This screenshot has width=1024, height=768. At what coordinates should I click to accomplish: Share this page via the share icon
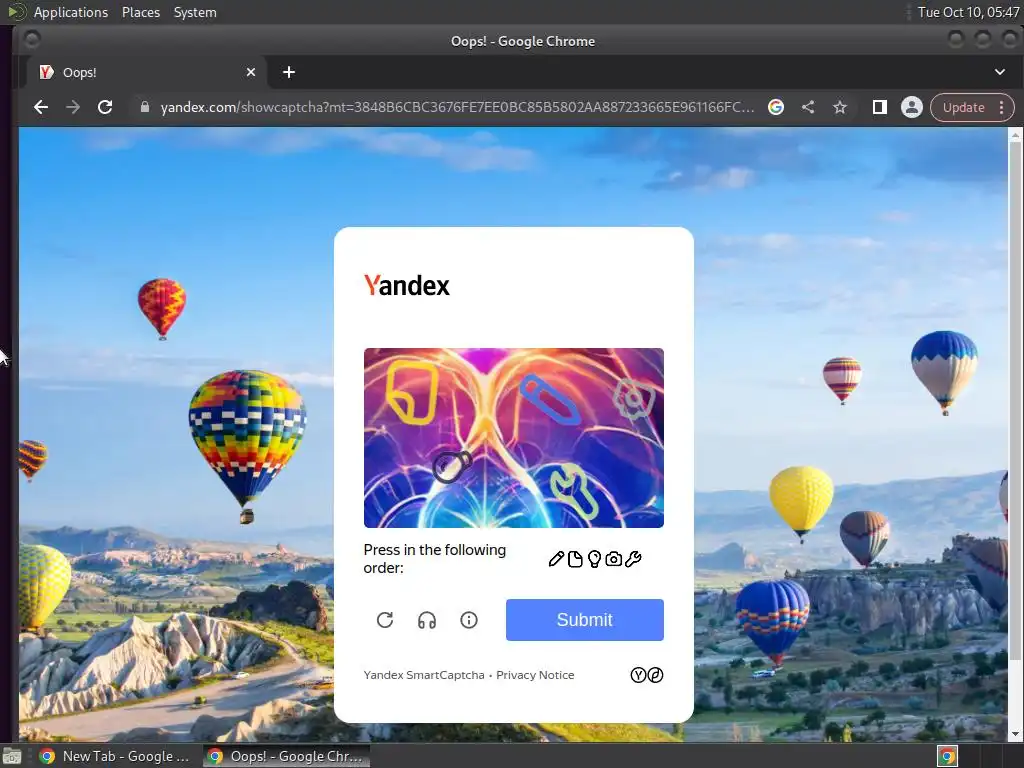[808, 107]
